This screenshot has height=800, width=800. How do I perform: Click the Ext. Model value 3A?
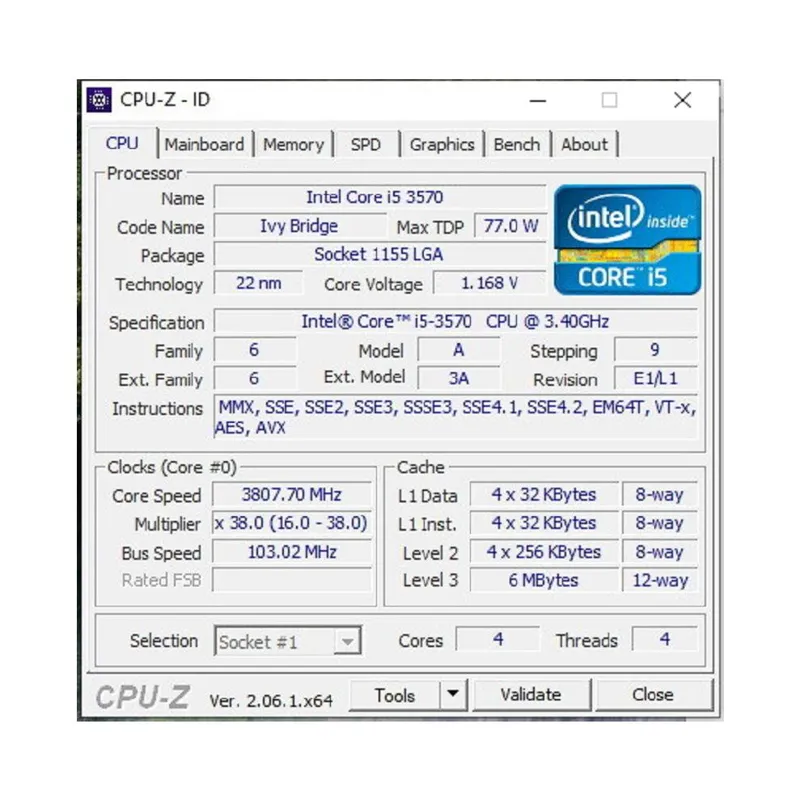click(x=459, y=378)
